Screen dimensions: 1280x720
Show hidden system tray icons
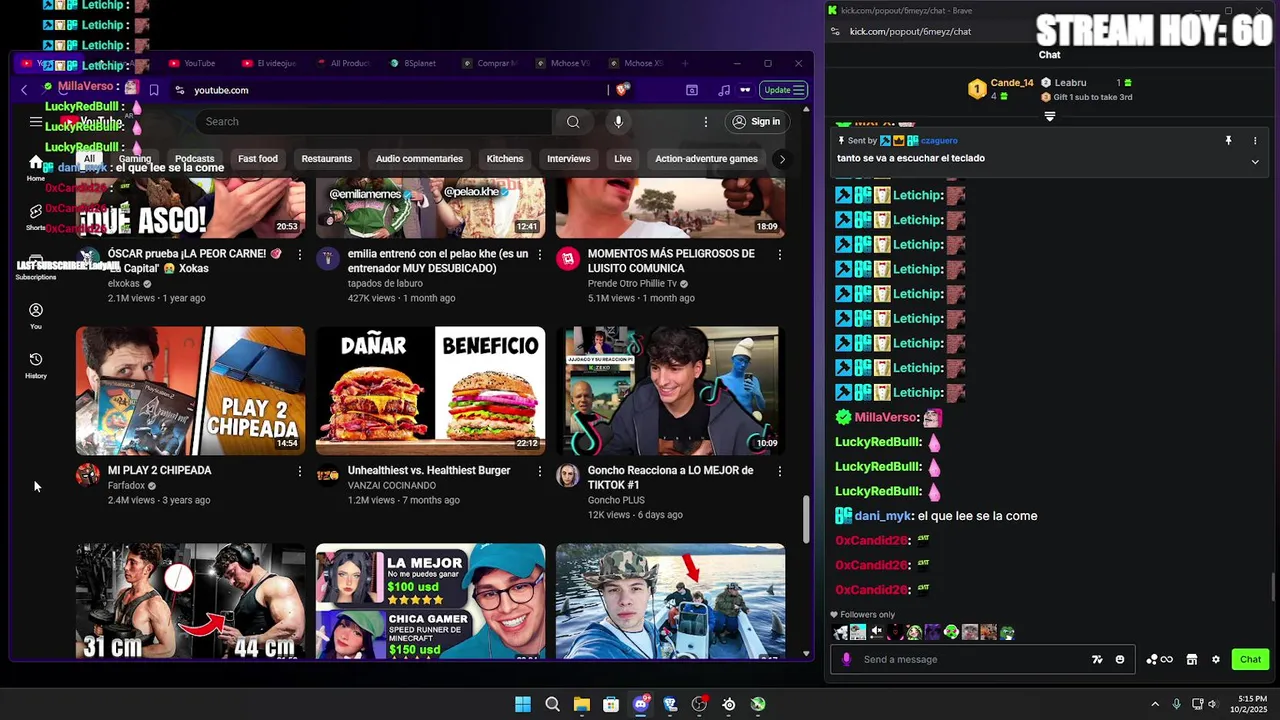(1155, 704)
